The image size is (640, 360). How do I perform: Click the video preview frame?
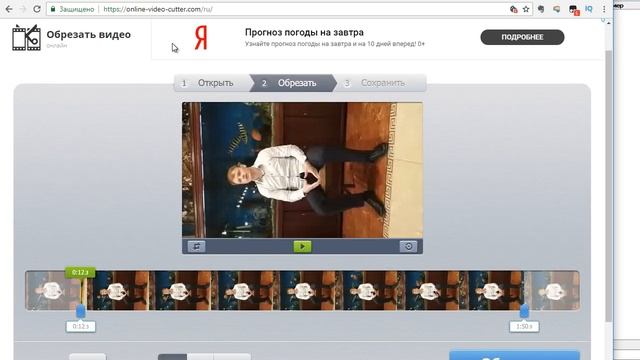(302, 170)
